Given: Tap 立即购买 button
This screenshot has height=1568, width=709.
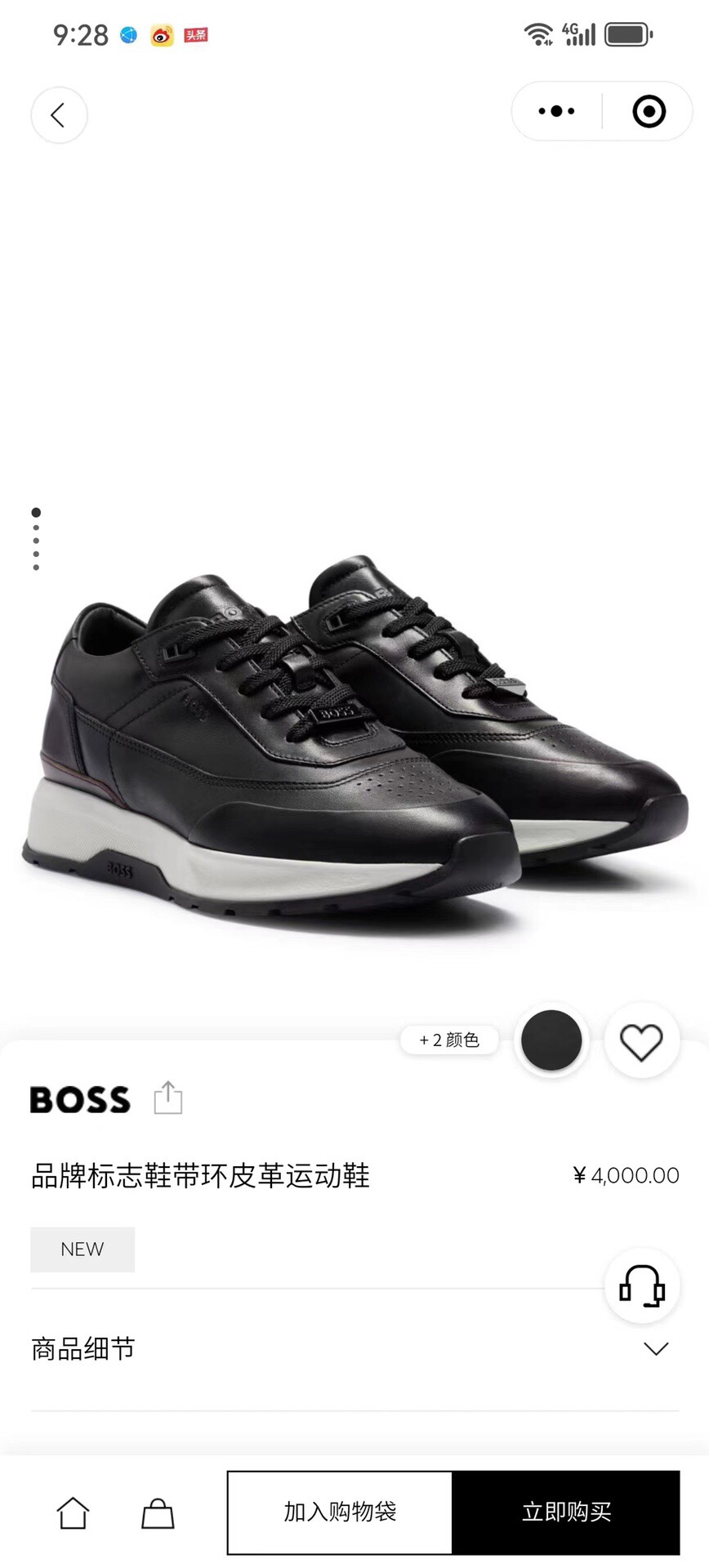Looking at the screenshot, I should point(566,1512).
